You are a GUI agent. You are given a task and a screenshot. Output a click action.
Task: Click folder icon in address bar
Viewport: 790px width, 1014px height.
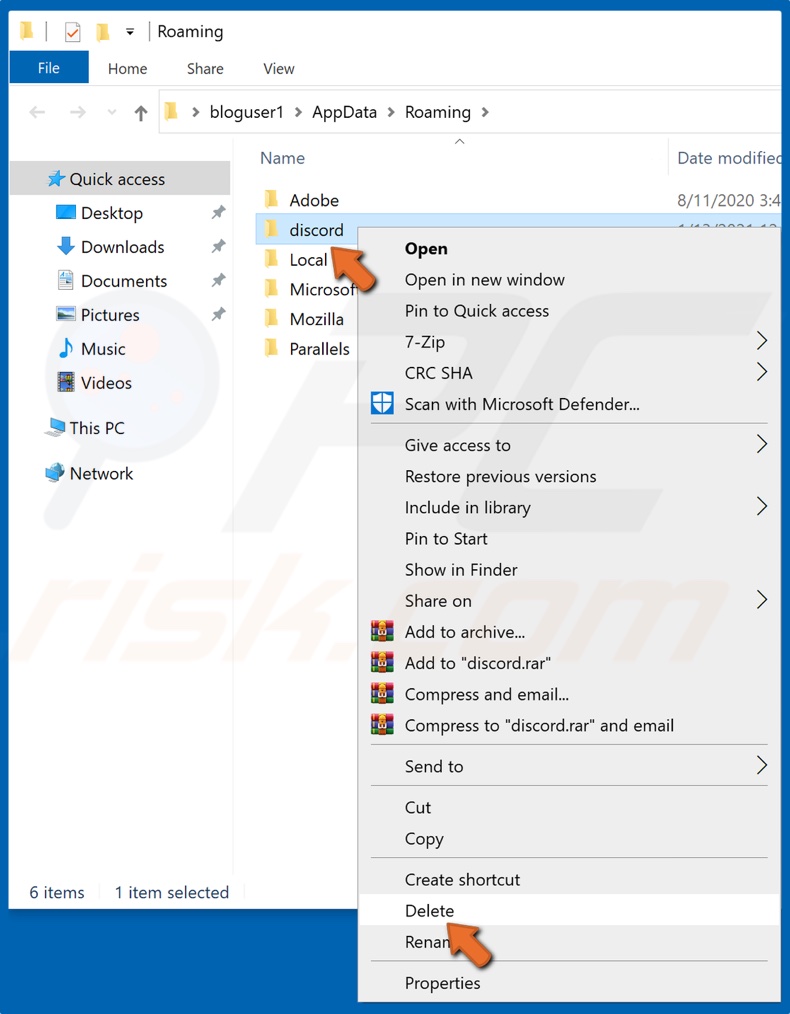coord(171,112)
